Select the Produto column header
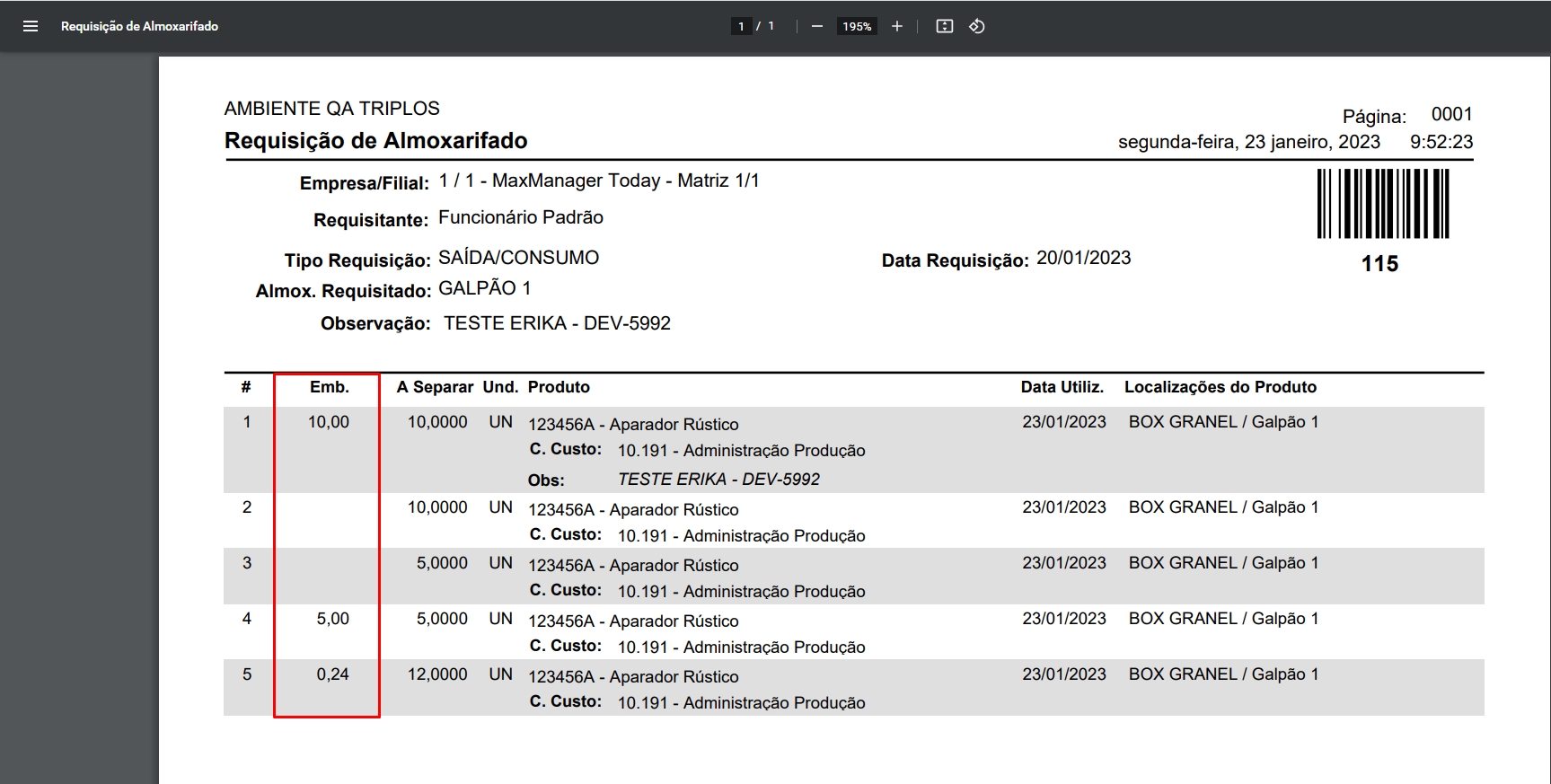The width and height of the screenshot is (1551, 784). [x=559, y=387]
